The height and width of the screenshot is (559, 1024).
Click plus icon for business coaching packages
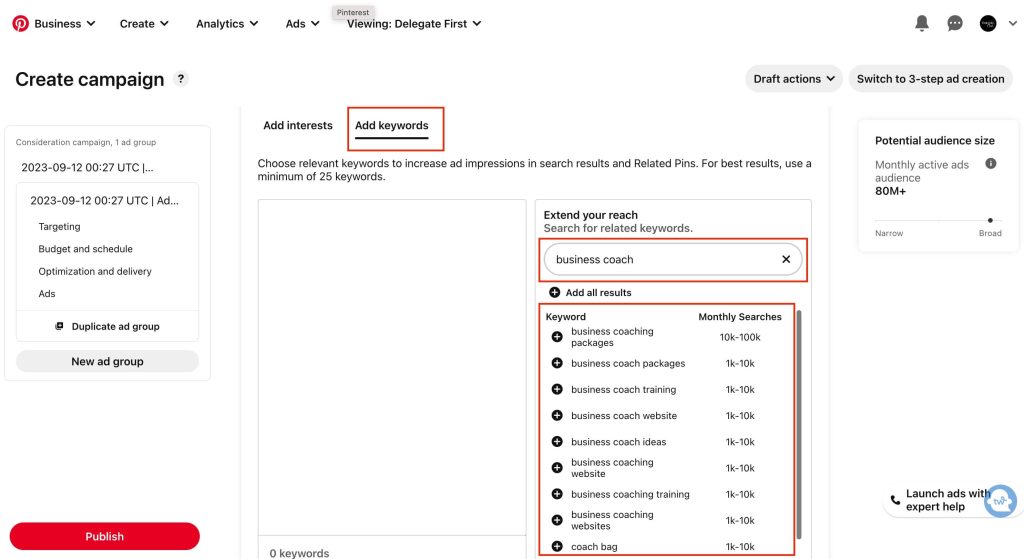pos(557,337)
